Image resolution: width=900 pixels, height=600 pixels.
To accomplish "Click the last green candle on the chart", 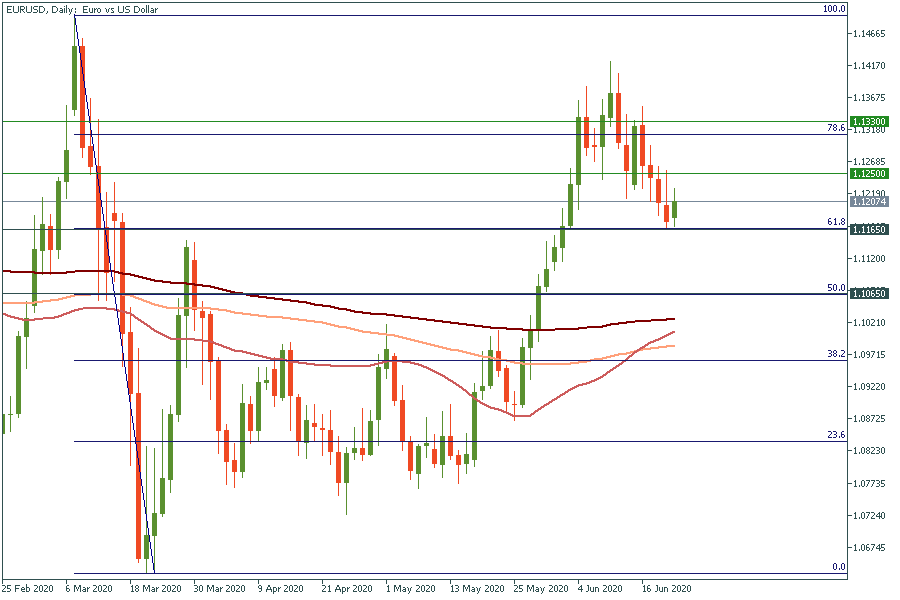I will click(675, 209).
